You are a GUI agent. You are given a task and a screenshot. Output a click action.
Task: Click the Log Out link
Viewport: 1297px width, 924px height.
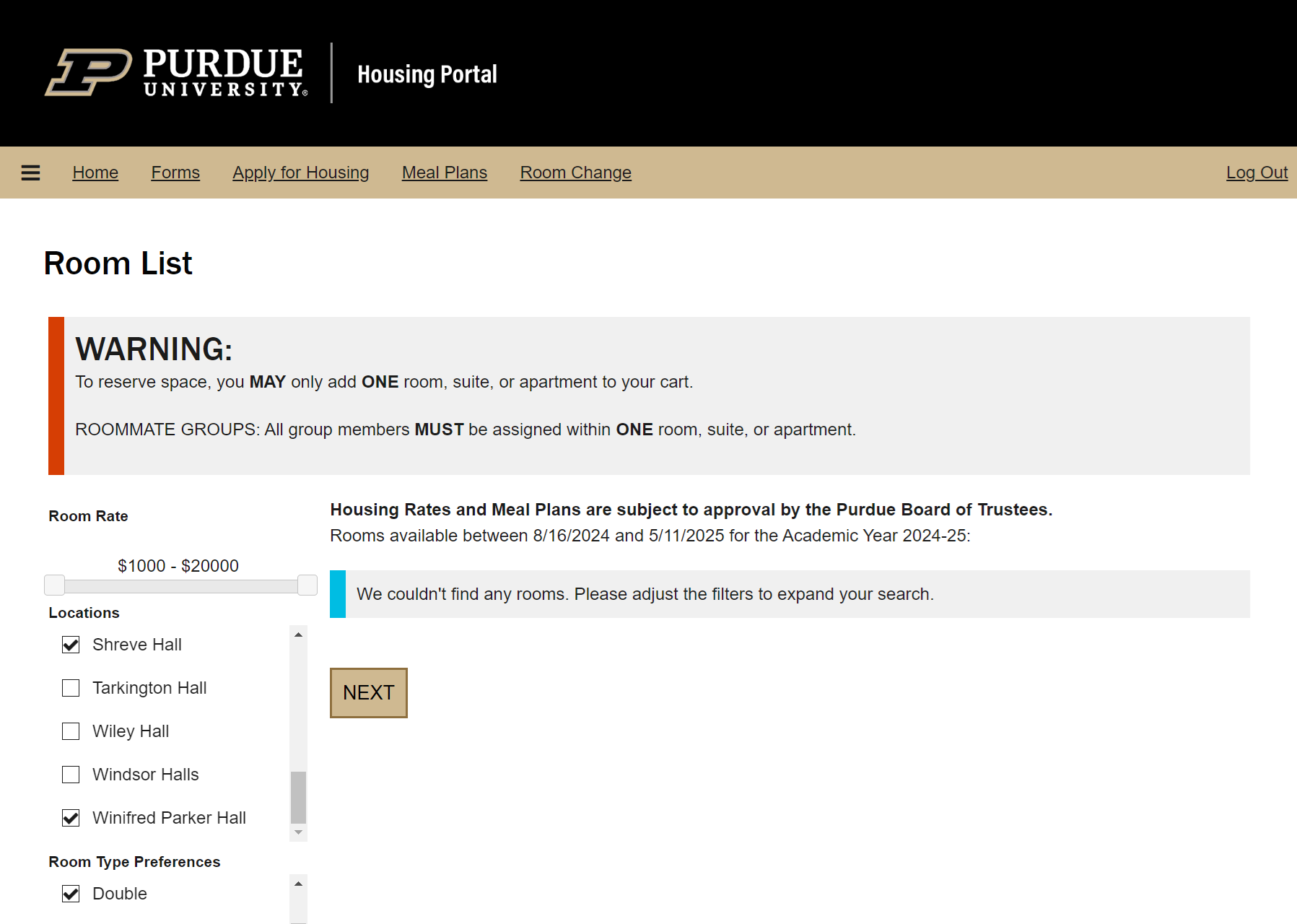1257,173
